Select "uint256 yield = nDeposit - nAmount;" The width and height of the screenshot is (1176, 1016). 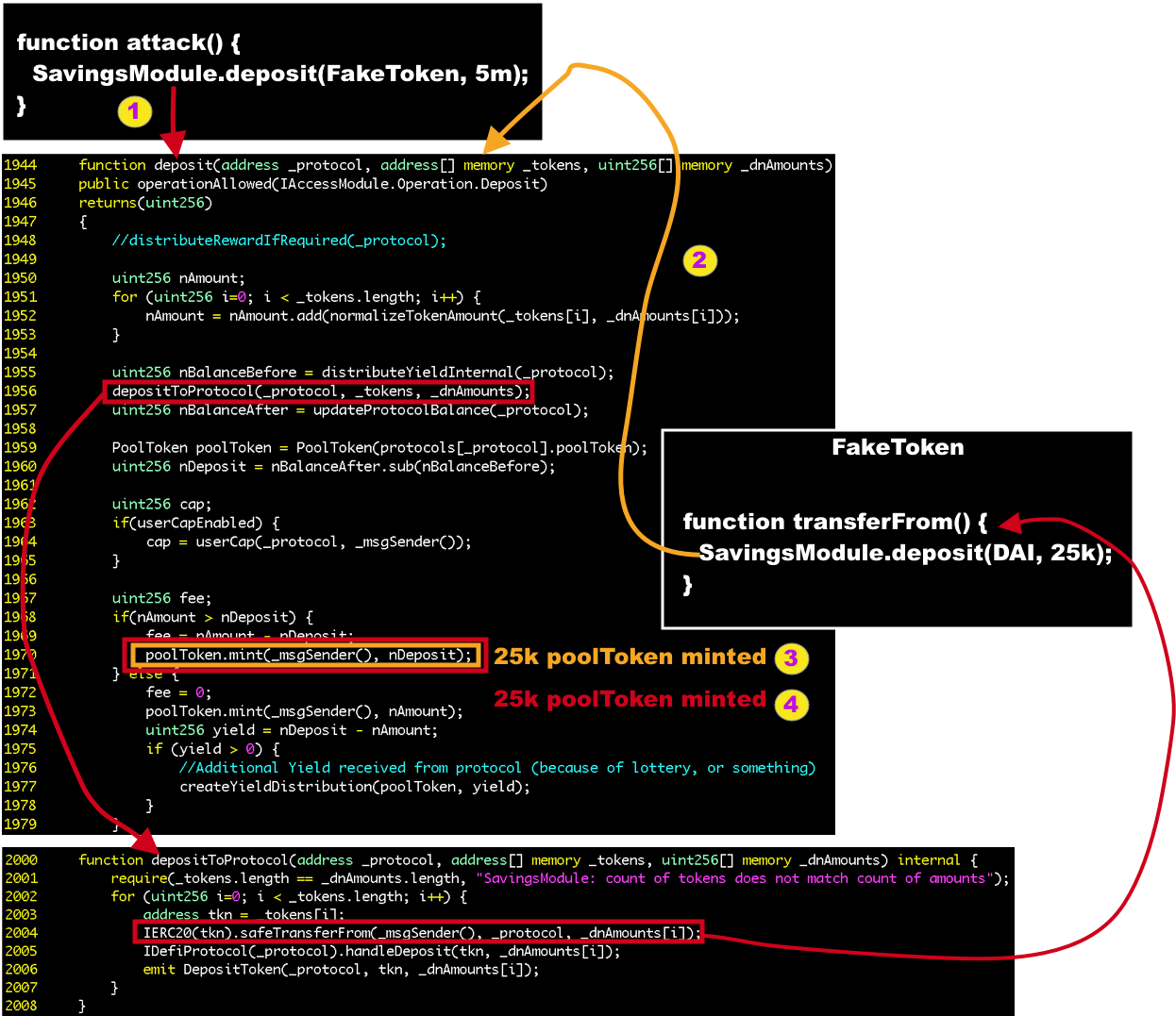pos(292,731)
